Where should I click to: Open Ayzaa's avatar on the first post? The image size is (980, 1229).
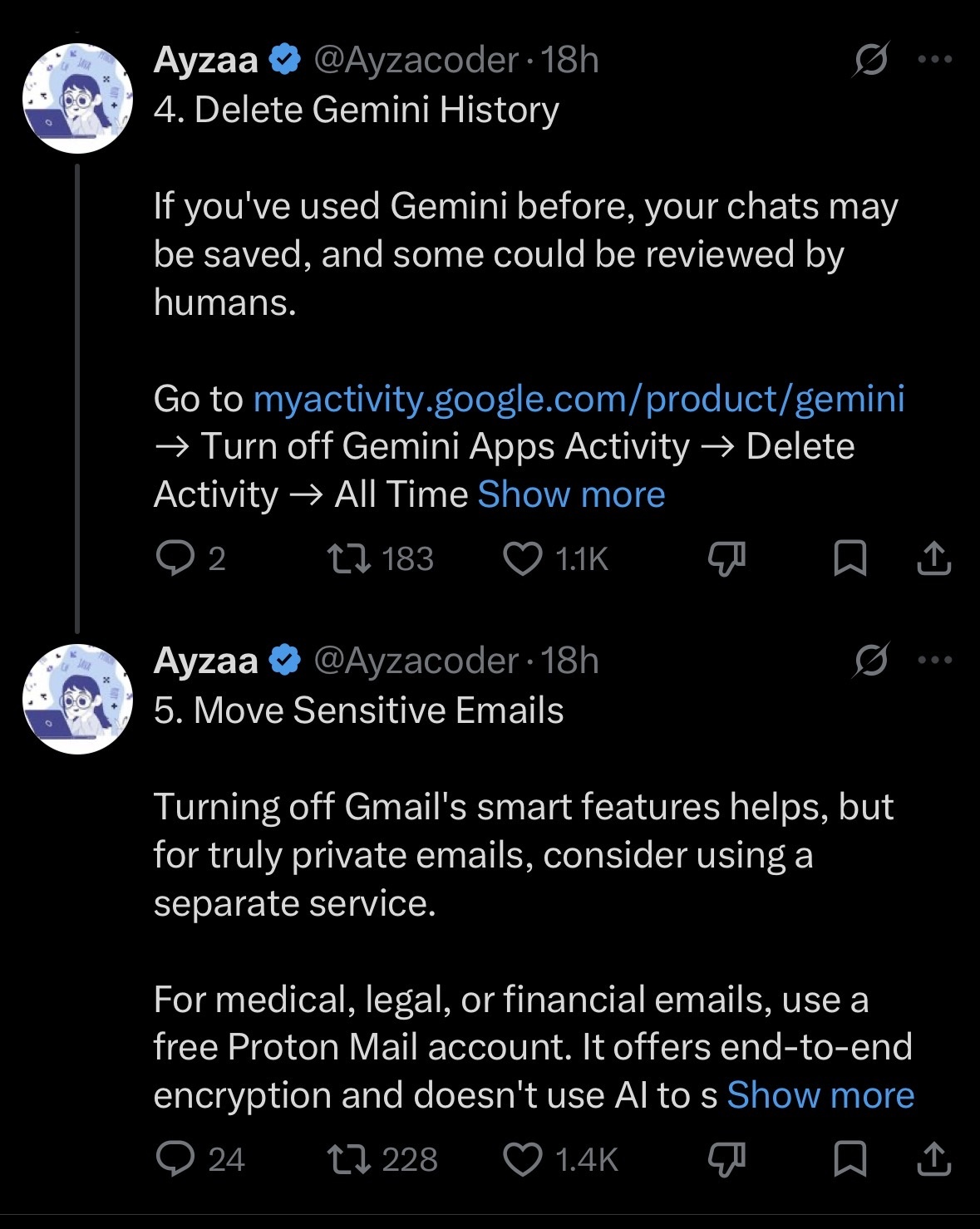tap(77, 98)
